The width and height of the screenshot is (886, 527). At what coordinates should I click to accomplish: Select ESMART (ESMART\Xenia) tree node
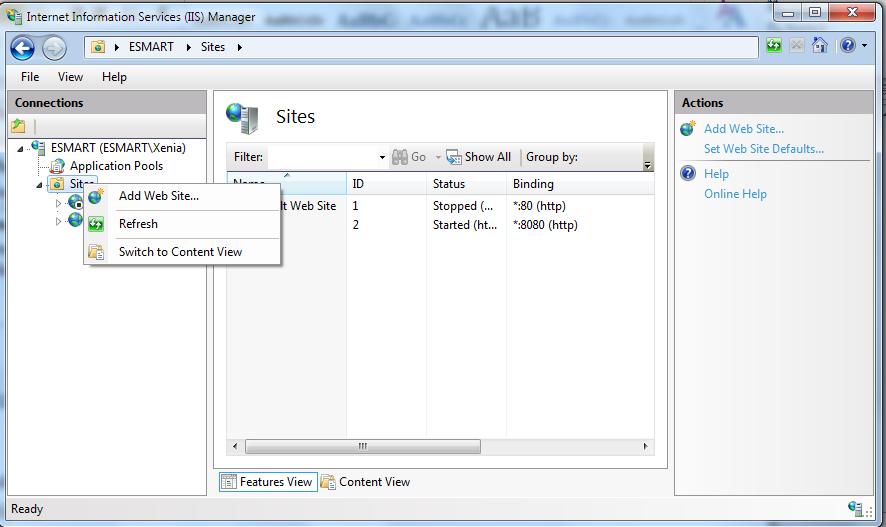[118, 147]
